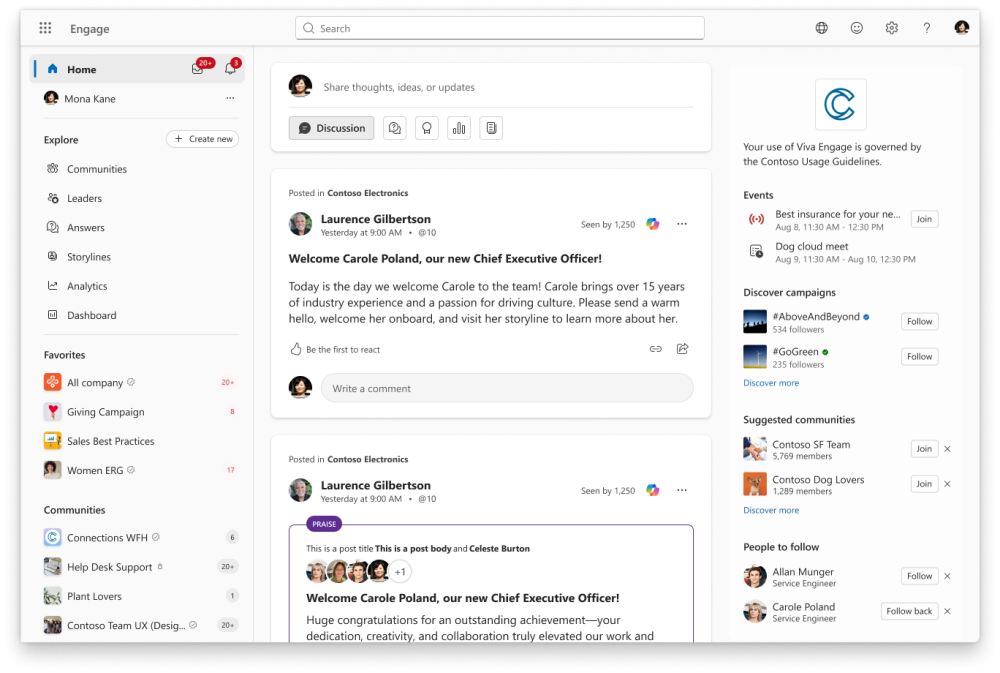Dismiss Allan Munger follow suggestion
This screenshot has height=673, width=1000.
pos(948,576)
